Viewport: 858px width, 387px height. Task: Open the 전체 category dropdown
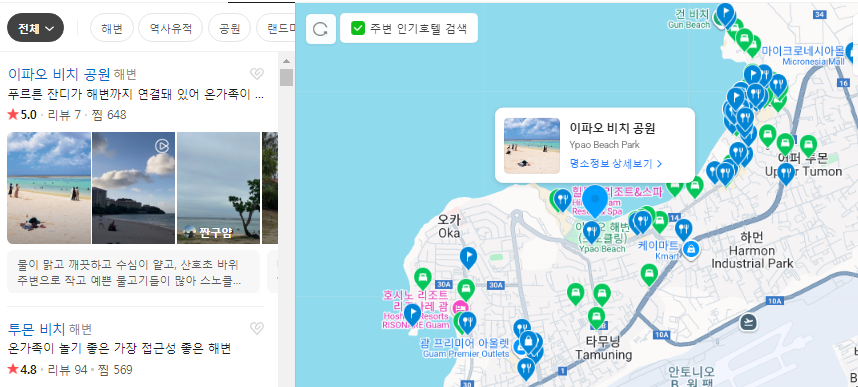pos(36,28)
